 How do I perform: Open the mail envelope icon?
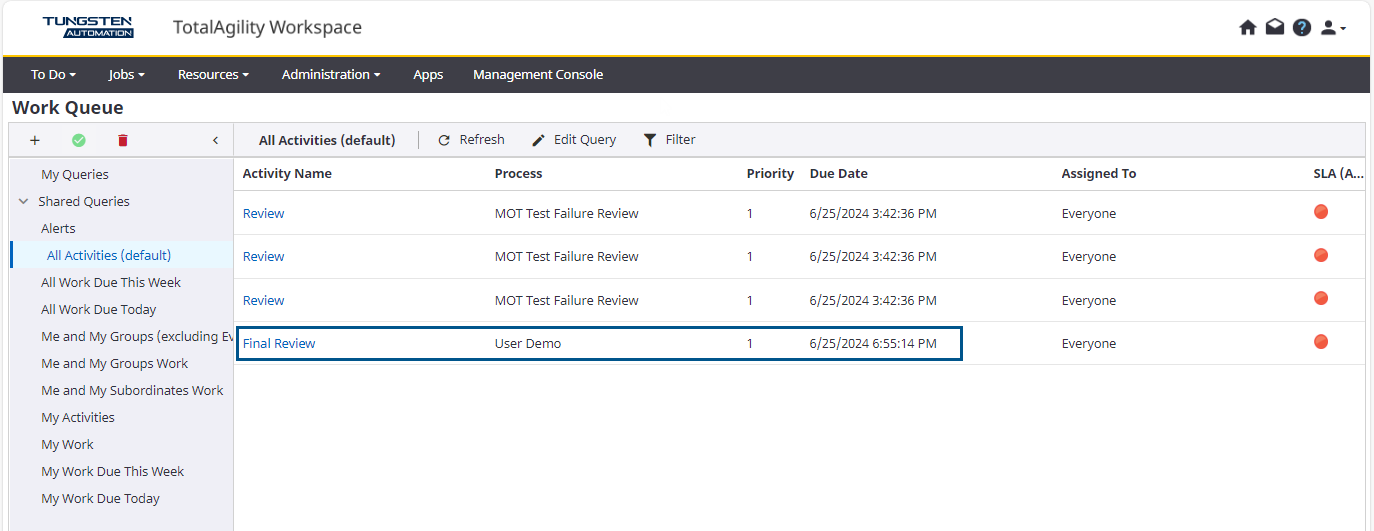tap(1274, 28)
